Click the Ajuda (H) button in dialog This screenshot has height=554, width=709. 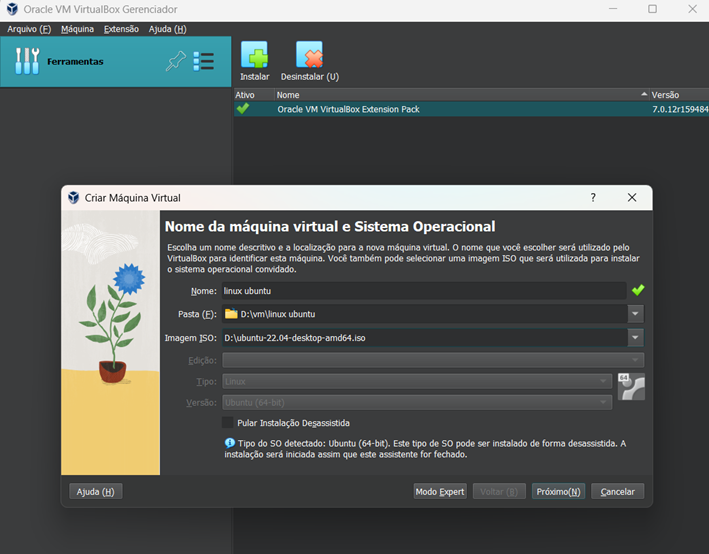coord(95,492)
